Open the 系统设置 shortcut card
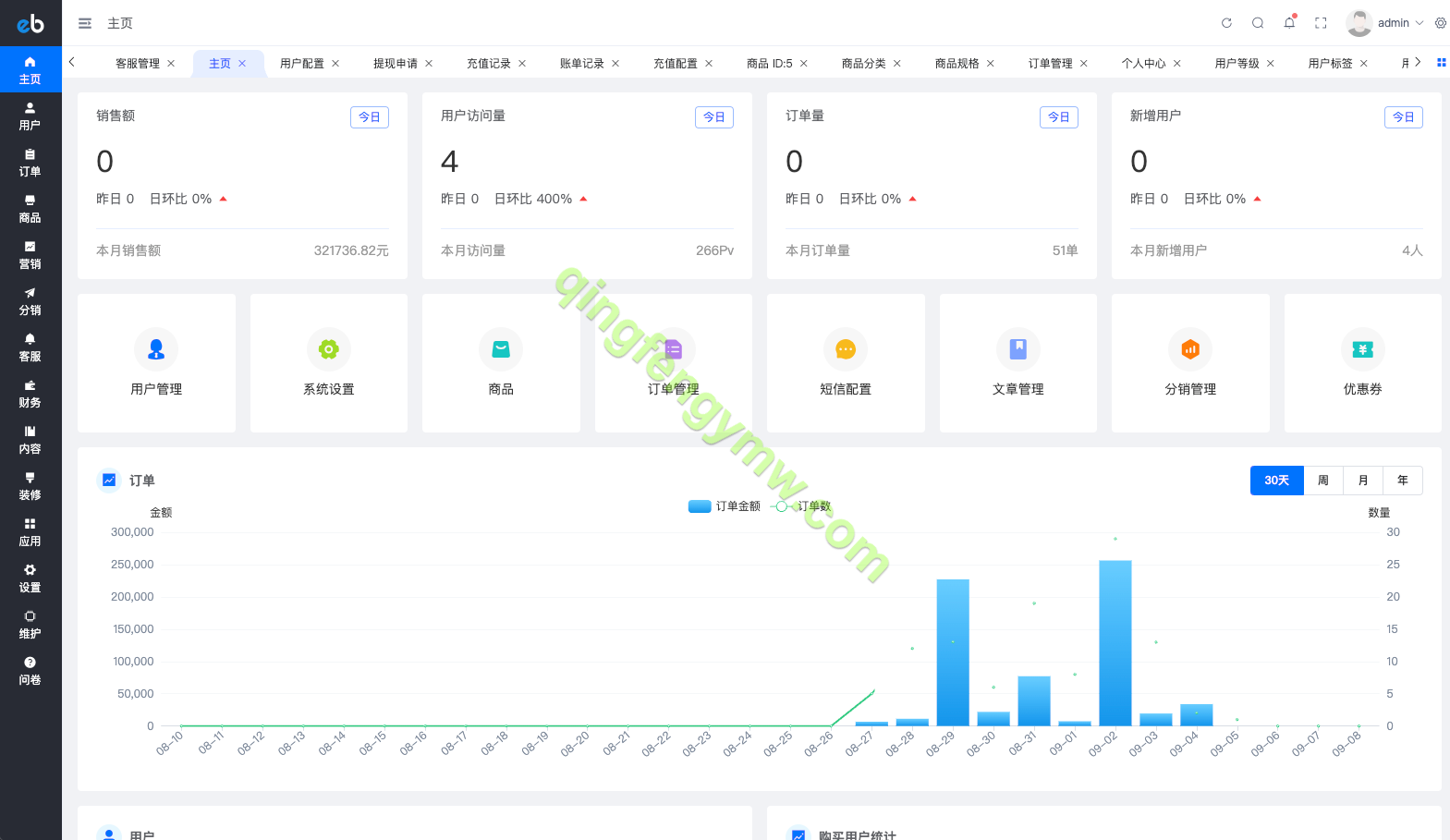 point(329,363)
